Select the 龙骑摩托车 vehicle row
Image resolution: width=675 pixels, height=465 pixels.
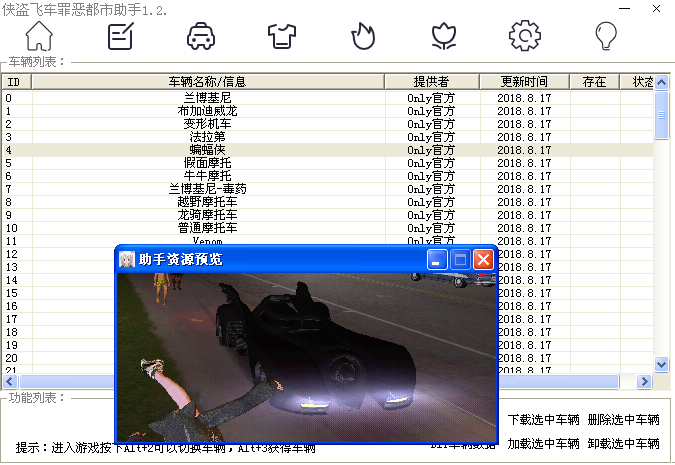[328, 215]
